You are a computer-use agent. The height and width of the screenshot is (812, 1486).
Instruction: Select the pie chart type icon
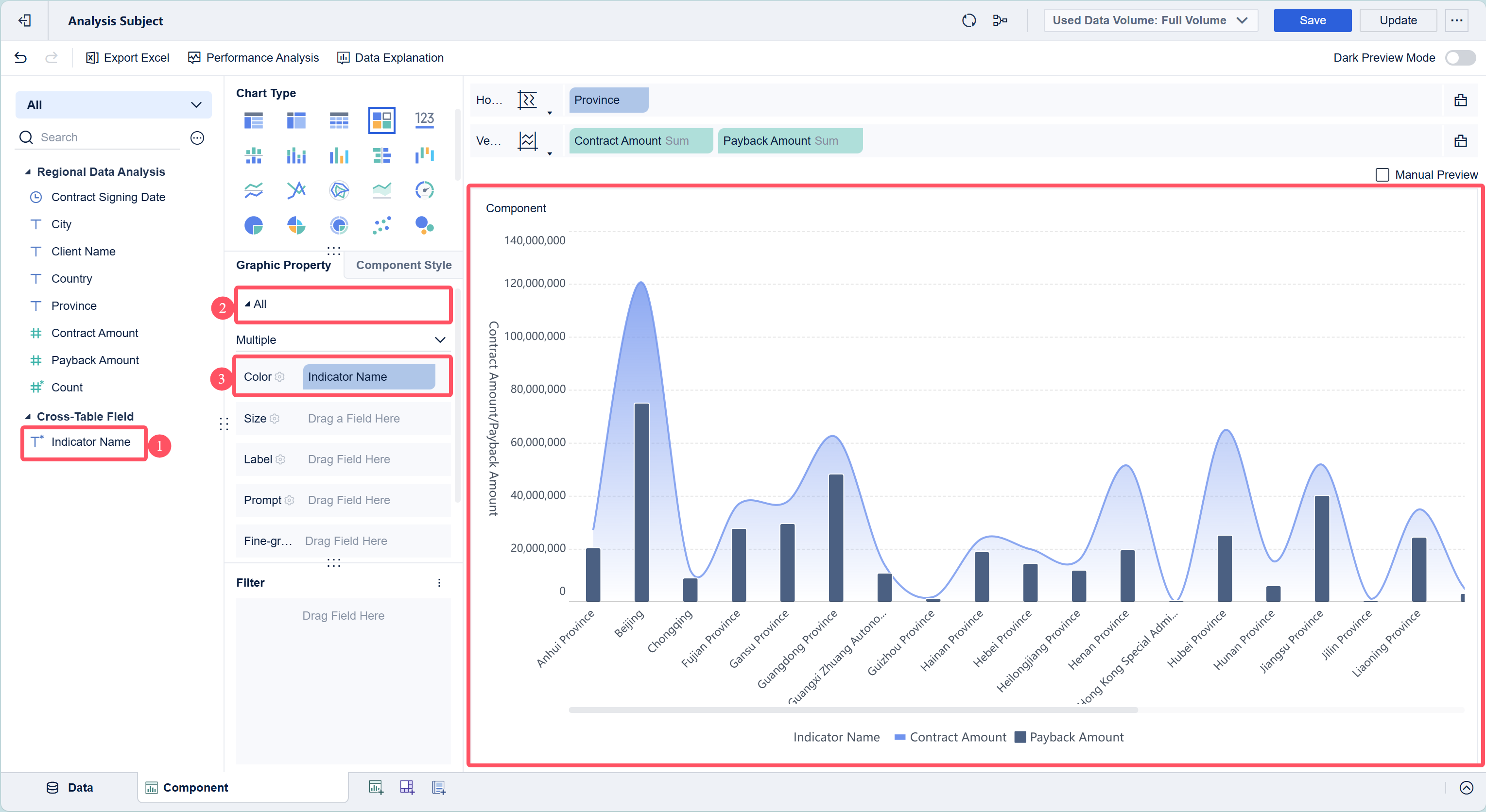tap(253, 225)
